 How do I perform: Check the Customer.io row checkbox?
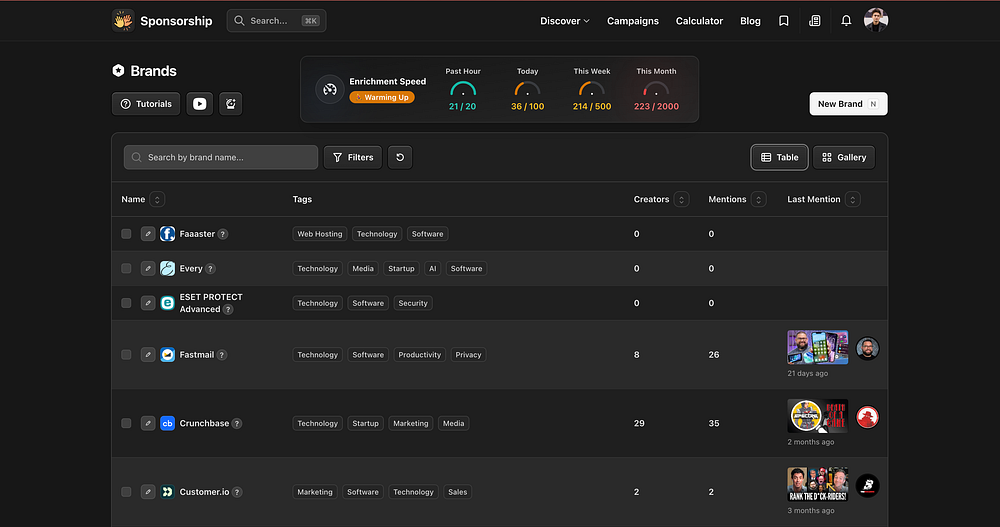126,492
